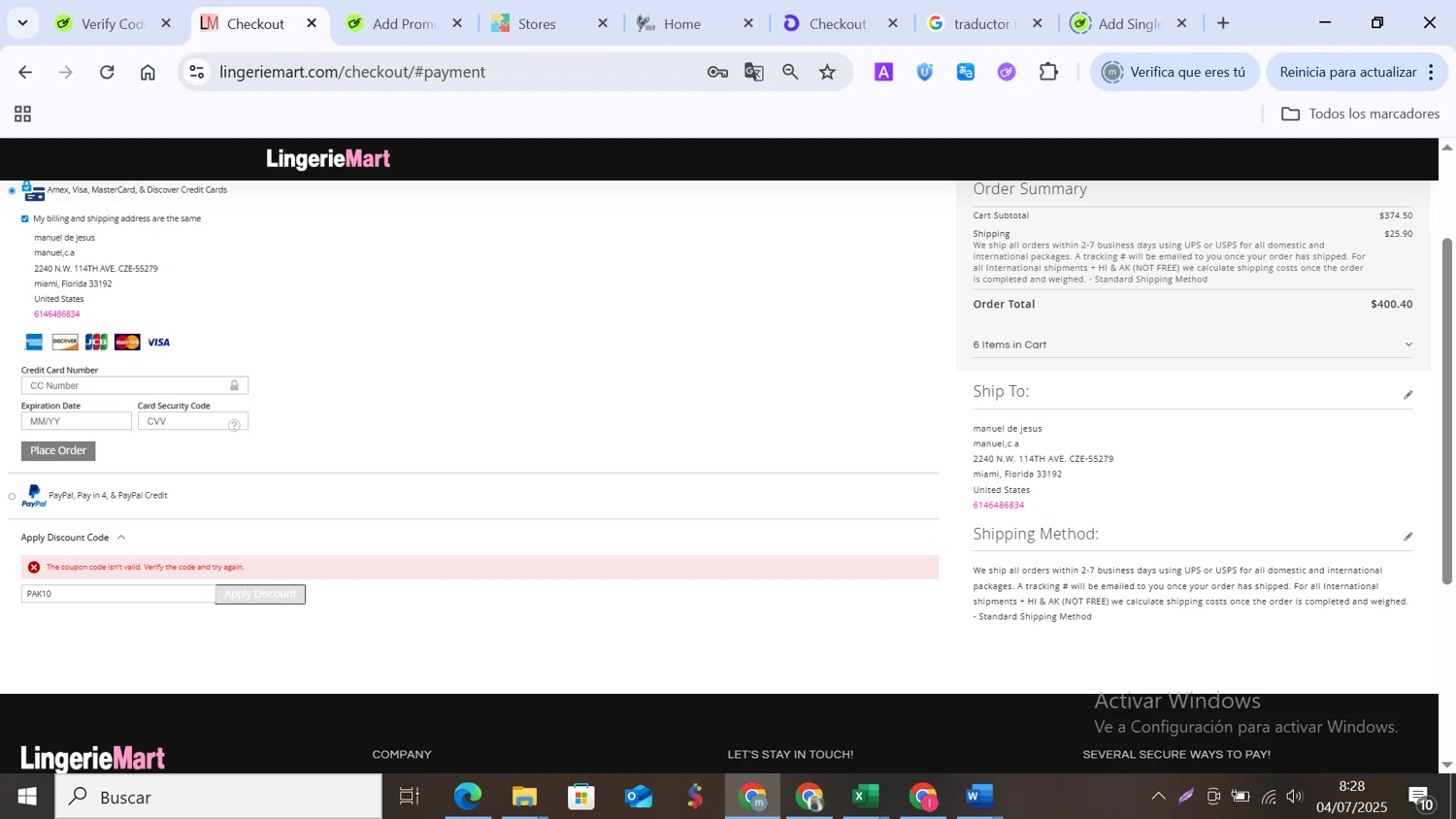Click the CVV security code field

click(x=193, y=421)
